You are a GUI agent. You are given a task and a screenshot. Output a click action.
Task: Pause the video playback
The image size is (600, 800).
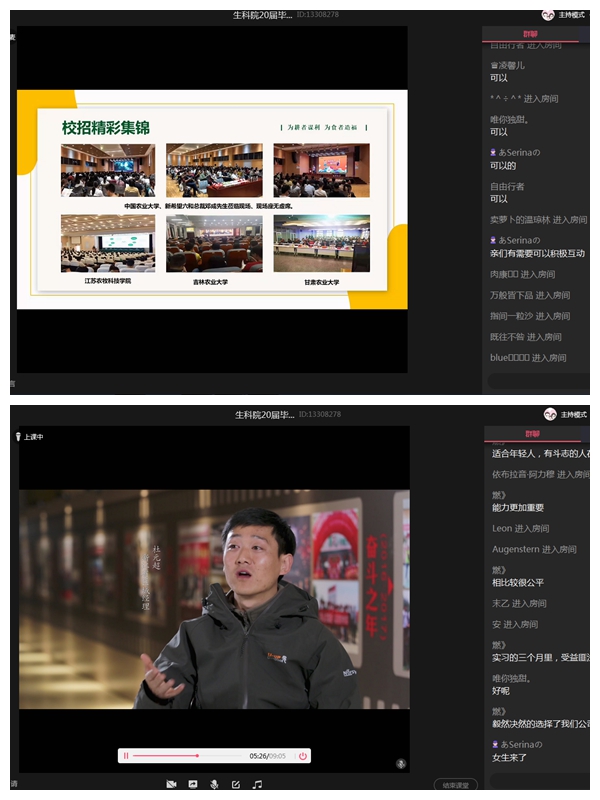[x=126, y=756]
